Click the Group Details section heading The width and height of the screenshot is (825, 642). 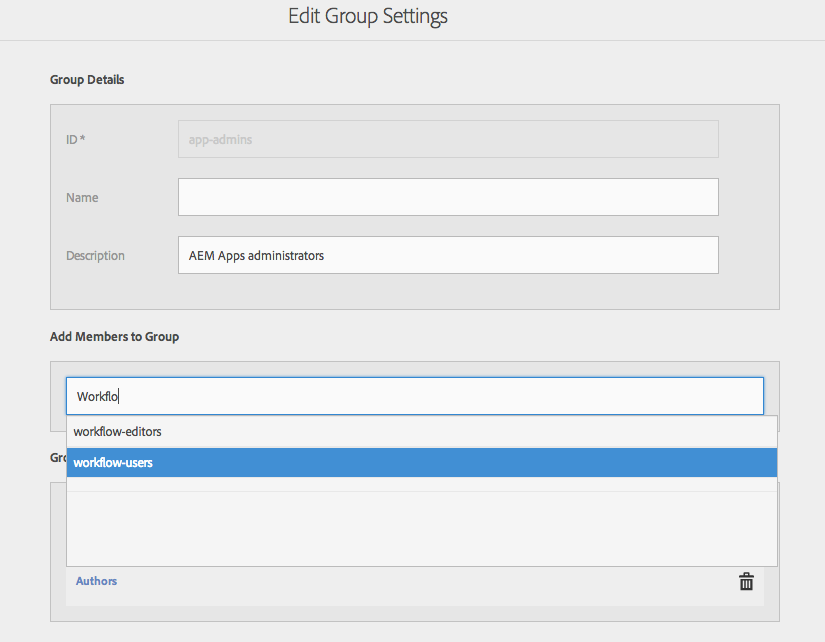[x=87, y=79]
